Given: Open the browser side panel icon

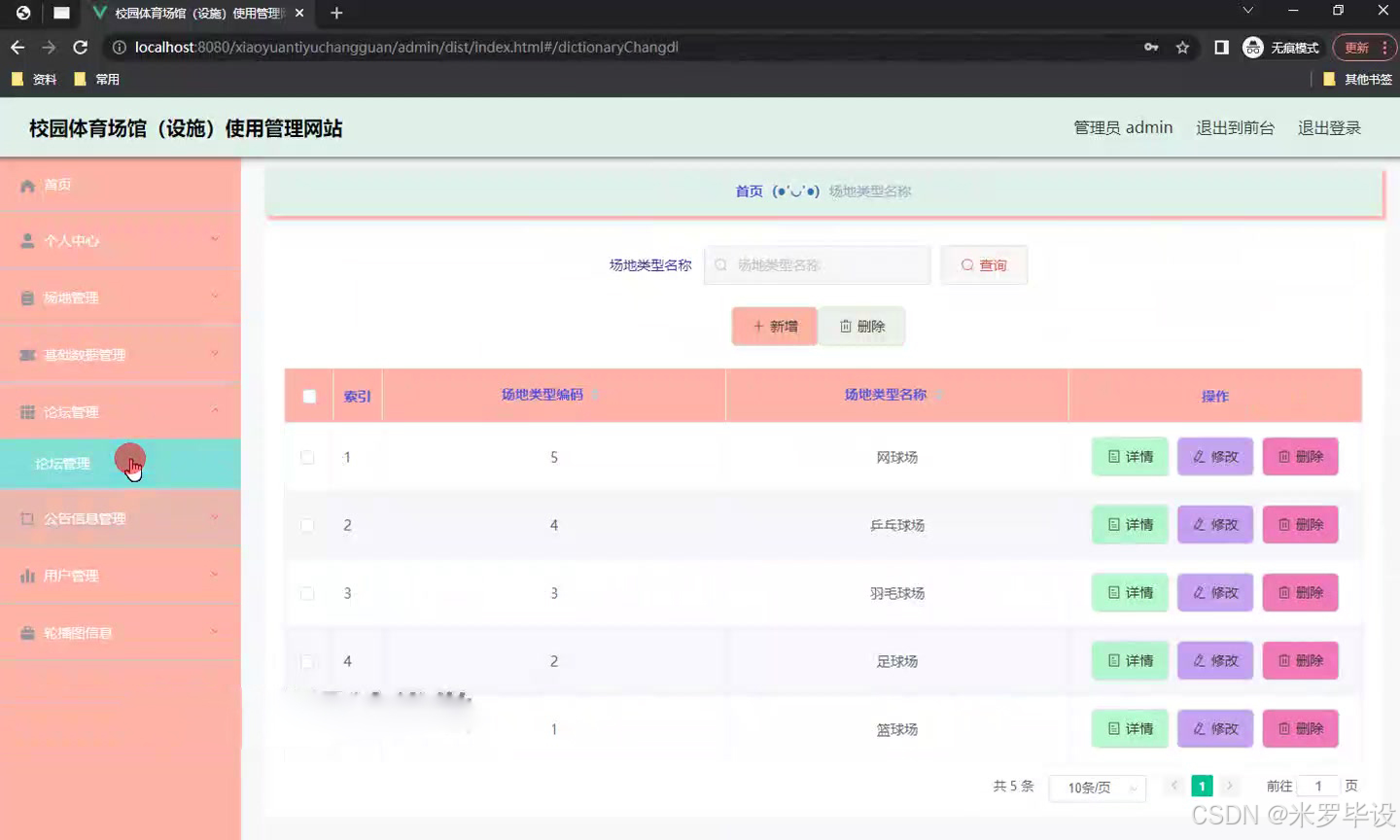Looking at the screenshot, I should pos(1221,47).
